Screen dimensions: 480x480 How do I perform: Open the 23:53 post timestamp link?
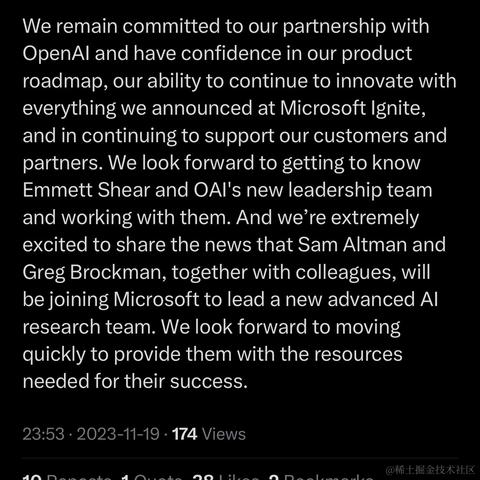tap(43, 434)
